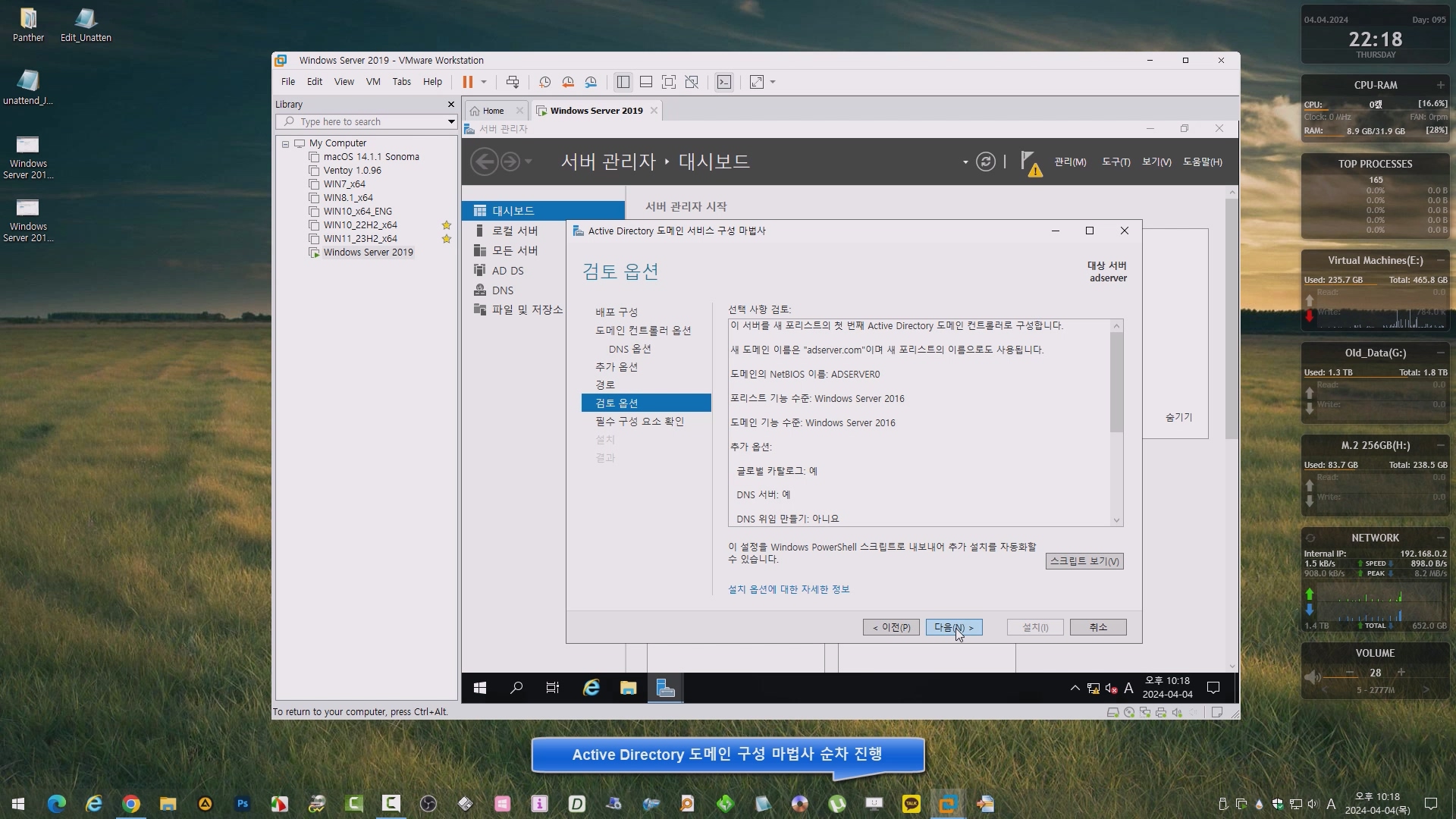The height and width of the screenshot is (819, 1456).
Task: Click the Send Ctrl+Alt+Del toolbar icon
Action: click(x=513, y=82)
